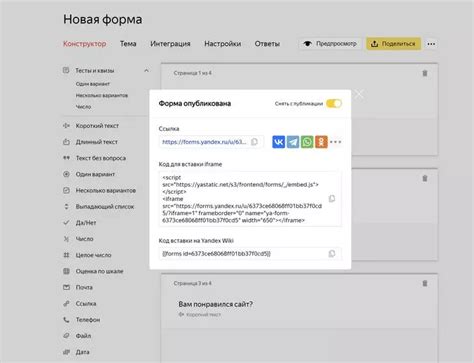Switch to the Тема tab
This screenshot has width=474, height=363.
128,44
